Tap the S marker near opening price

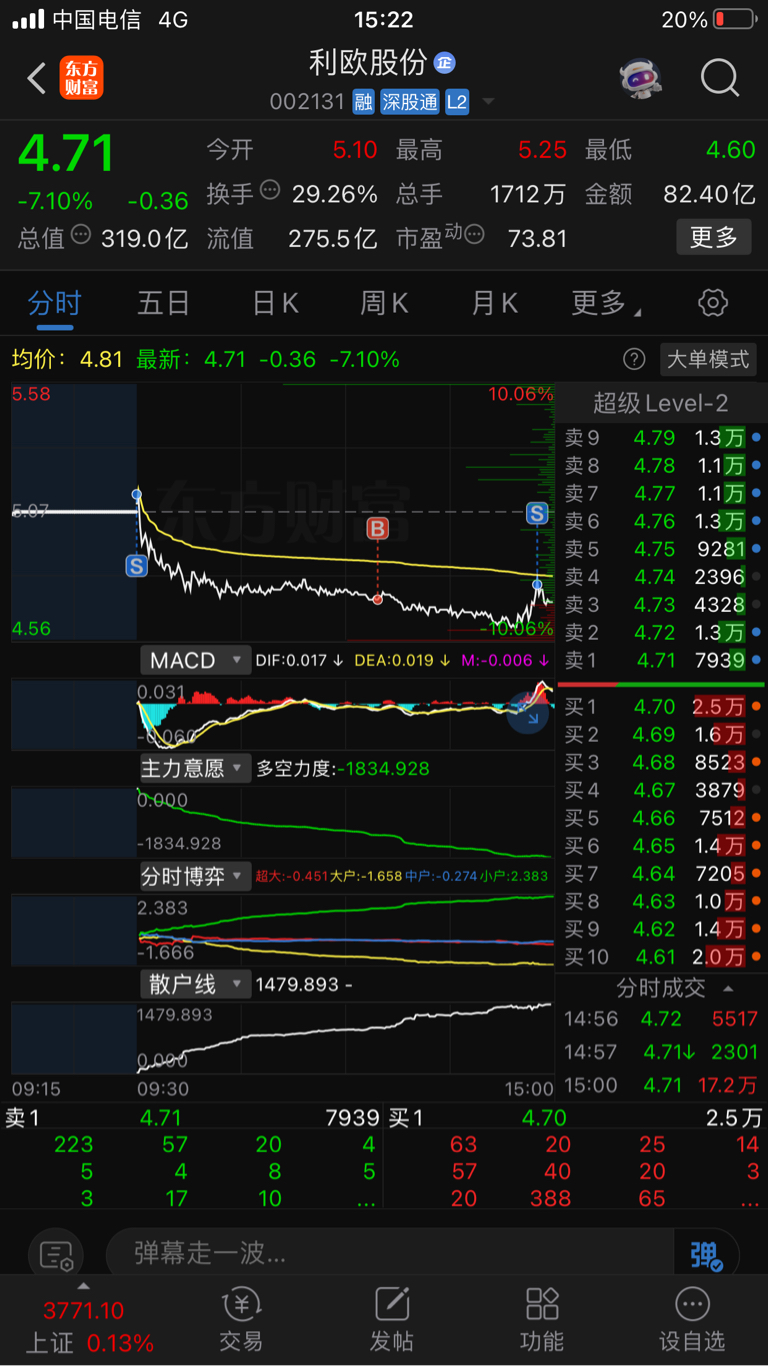pyautogui.click(x=137, y=566)
